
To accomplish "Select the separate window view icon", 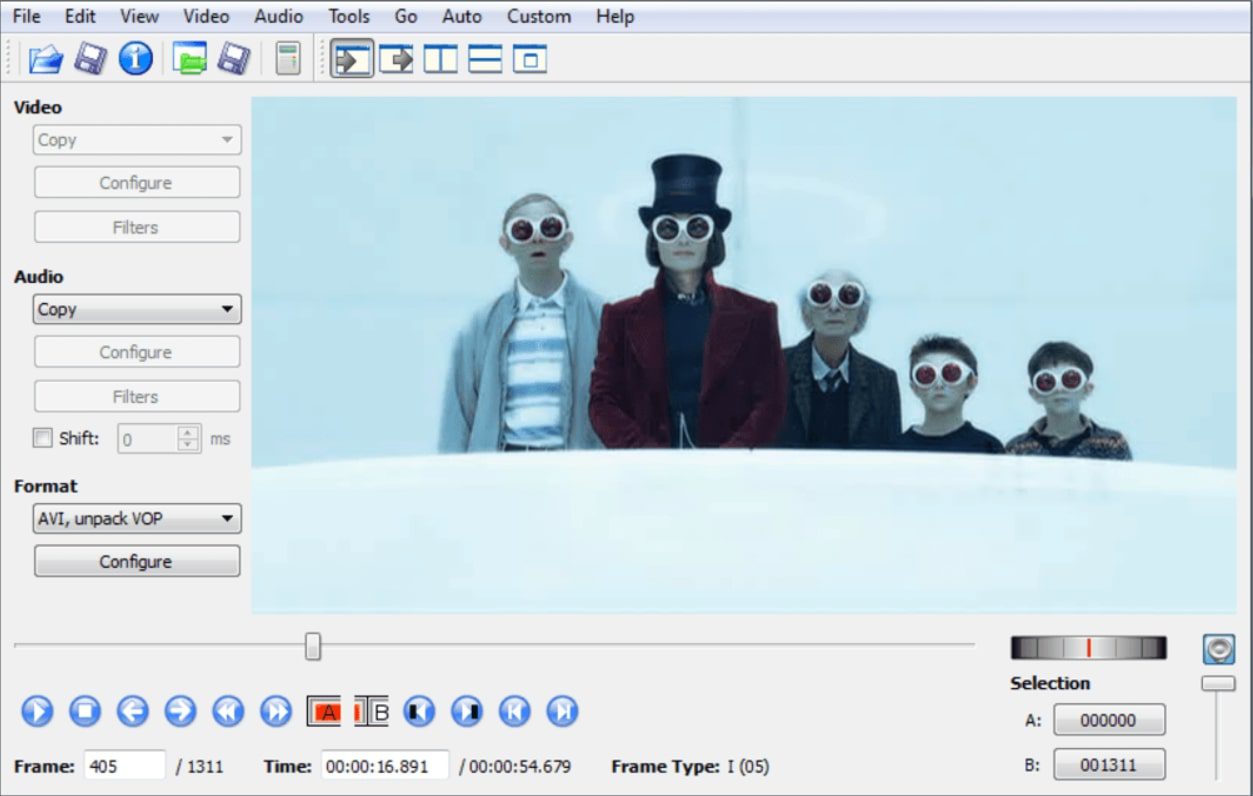I will pyautogui.click(x=530, y=59).
